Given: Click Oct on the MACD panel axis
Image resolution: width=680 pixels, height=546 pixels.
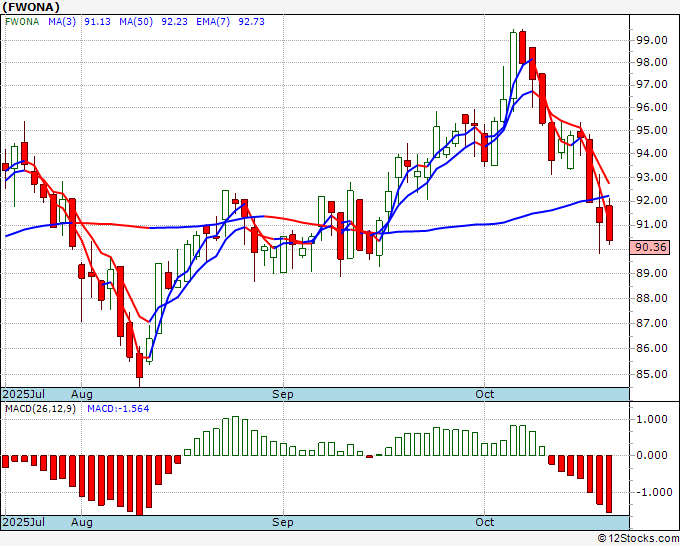Looking at the screenshot, I should pos(484,522).
